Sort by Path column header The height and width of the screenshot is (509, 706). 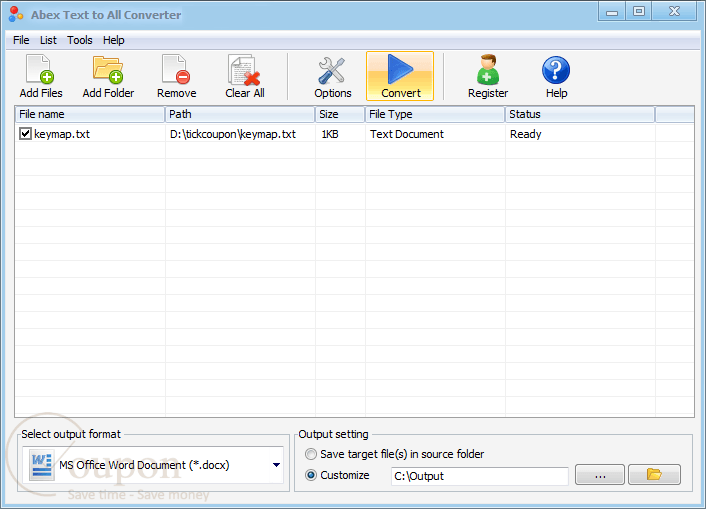240,114
